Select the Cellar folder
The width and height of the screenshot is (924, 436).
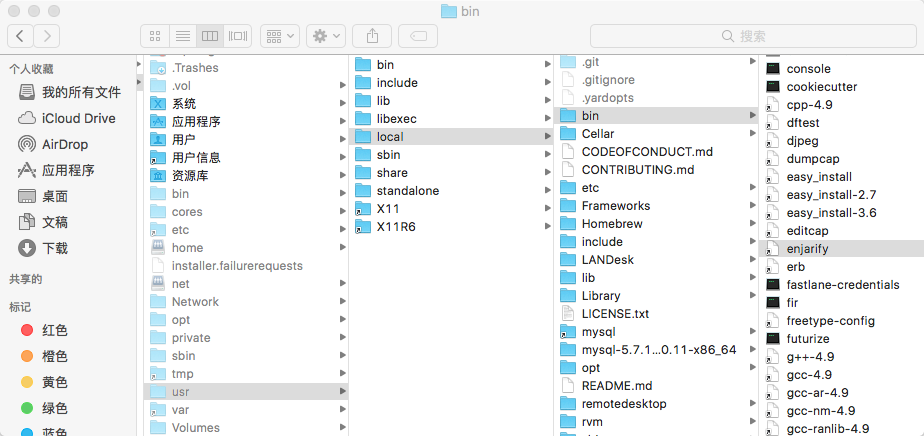(x=656, y=134)
